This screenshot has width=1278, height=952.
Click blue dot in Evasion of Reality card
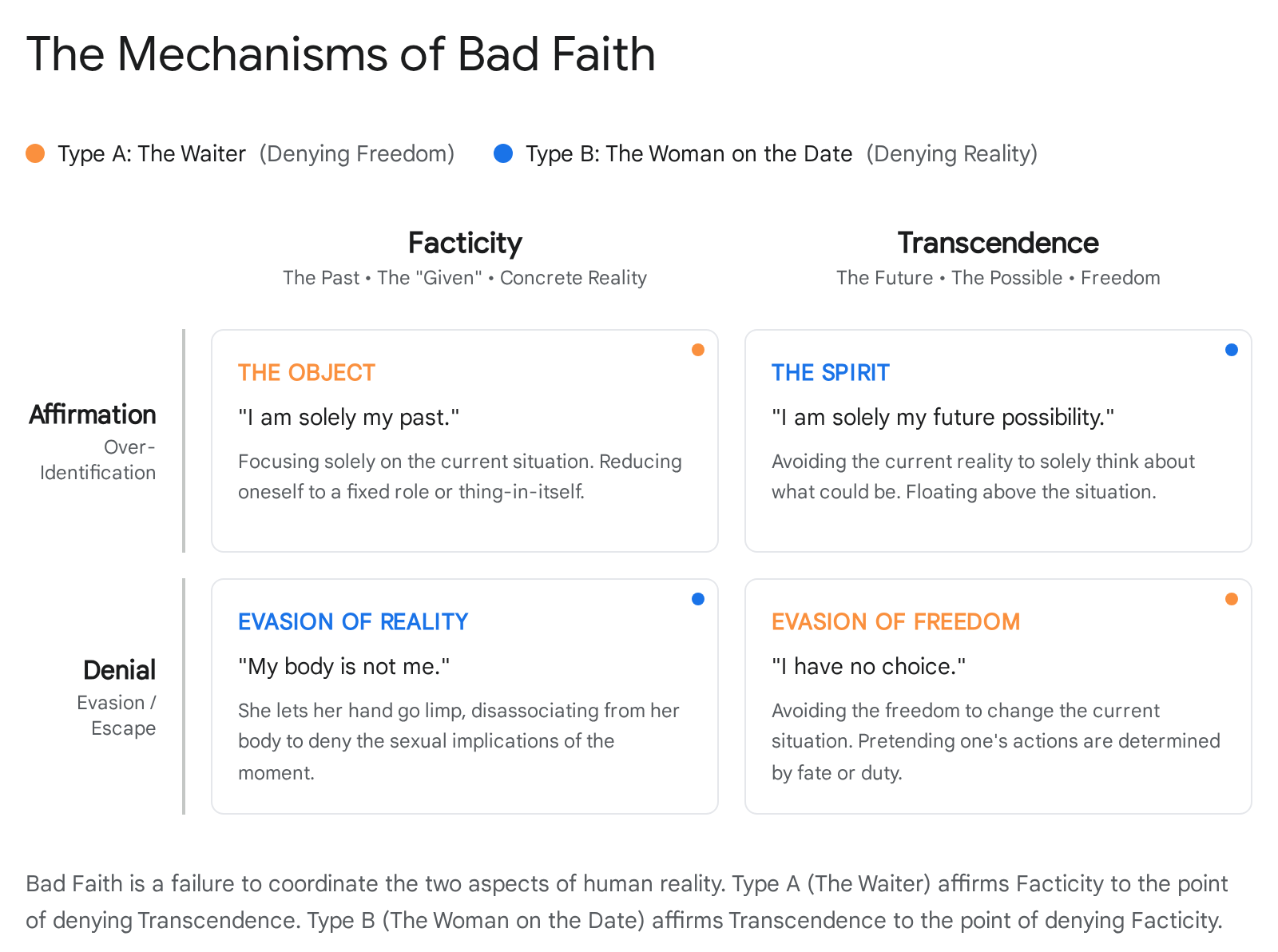[x=698, y=599]
